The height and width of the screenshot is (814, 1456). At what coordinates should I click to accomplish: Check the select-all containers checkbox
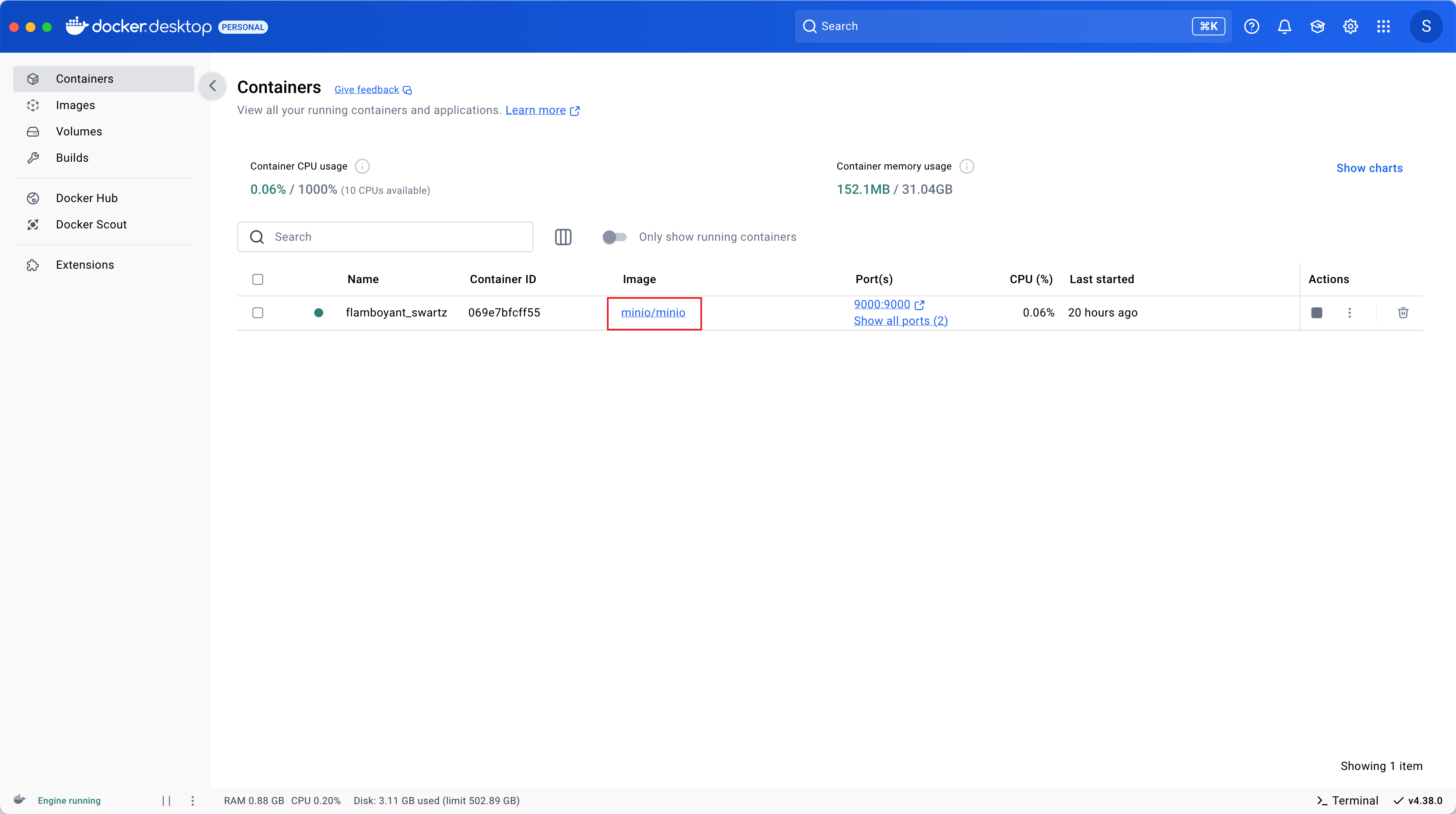[x=258, y=279]
